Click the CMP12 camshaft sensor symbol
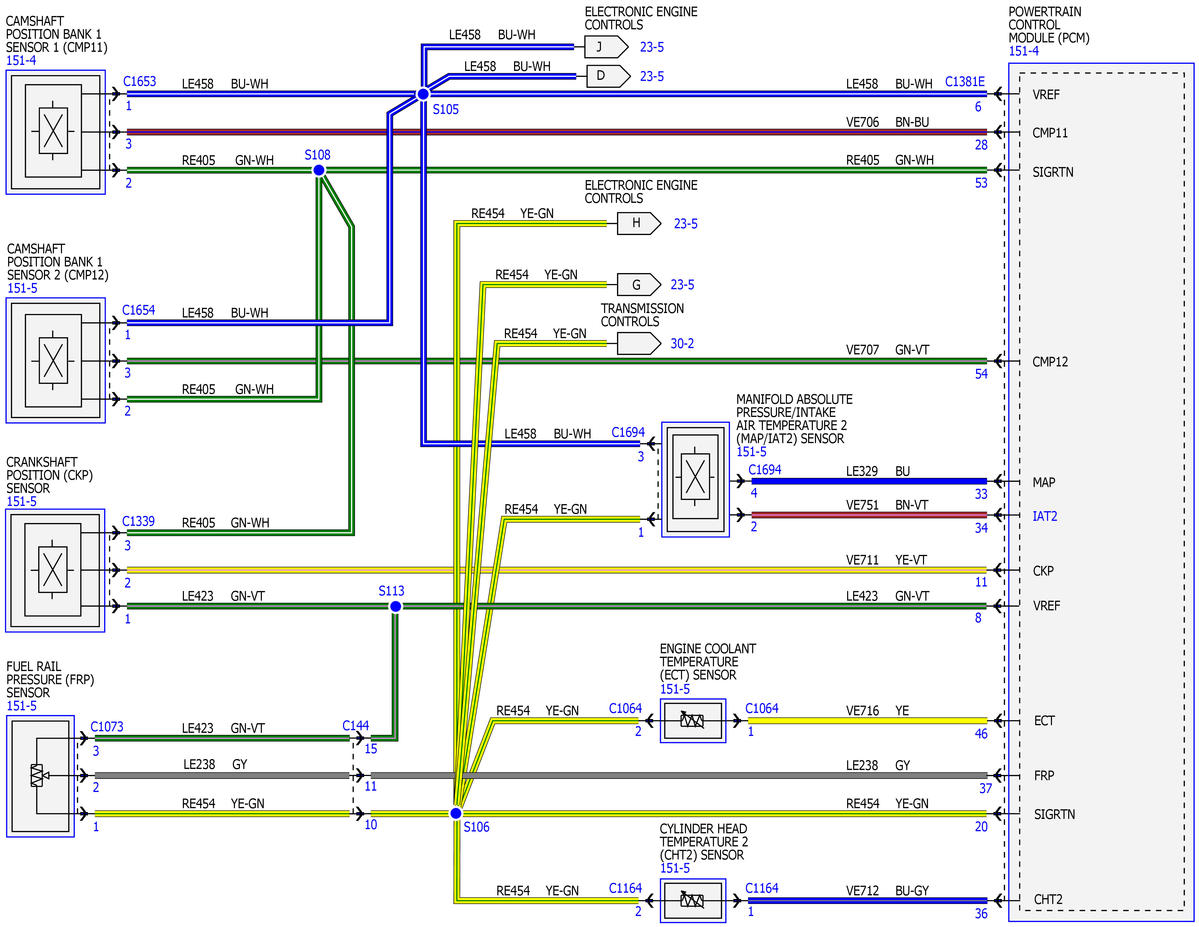The image size is (1199, 927). 55,360
